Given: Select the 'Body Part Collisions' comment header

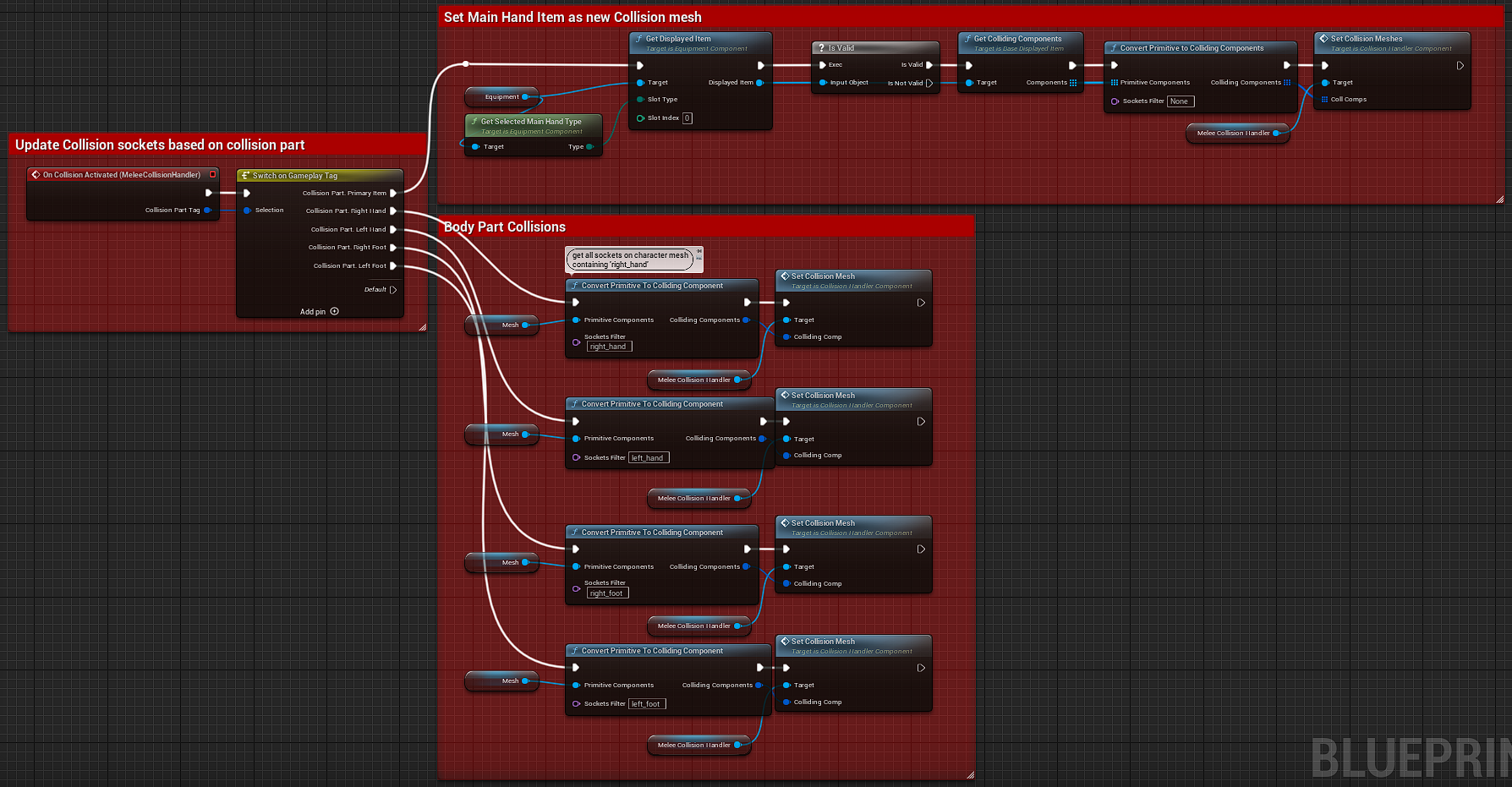Looking at the screenshot, I should click(505, 227).
